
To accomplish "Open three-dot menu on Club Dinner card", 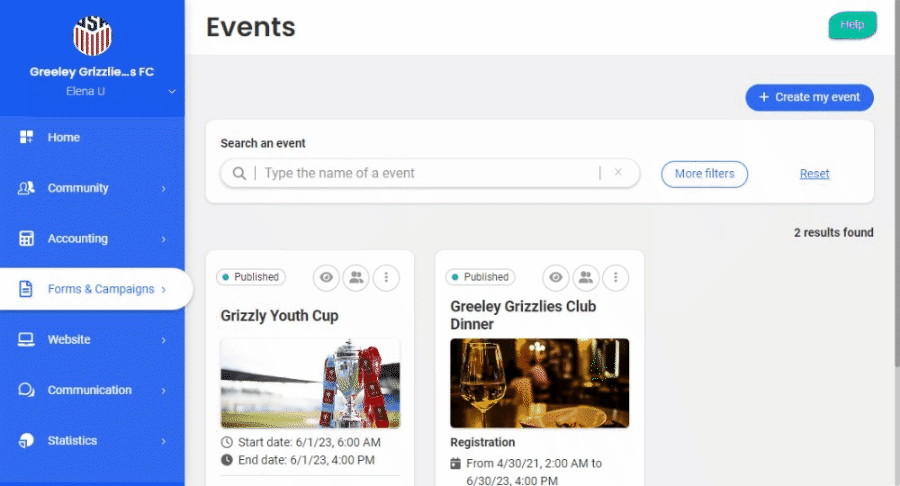I will coord(616,278).
